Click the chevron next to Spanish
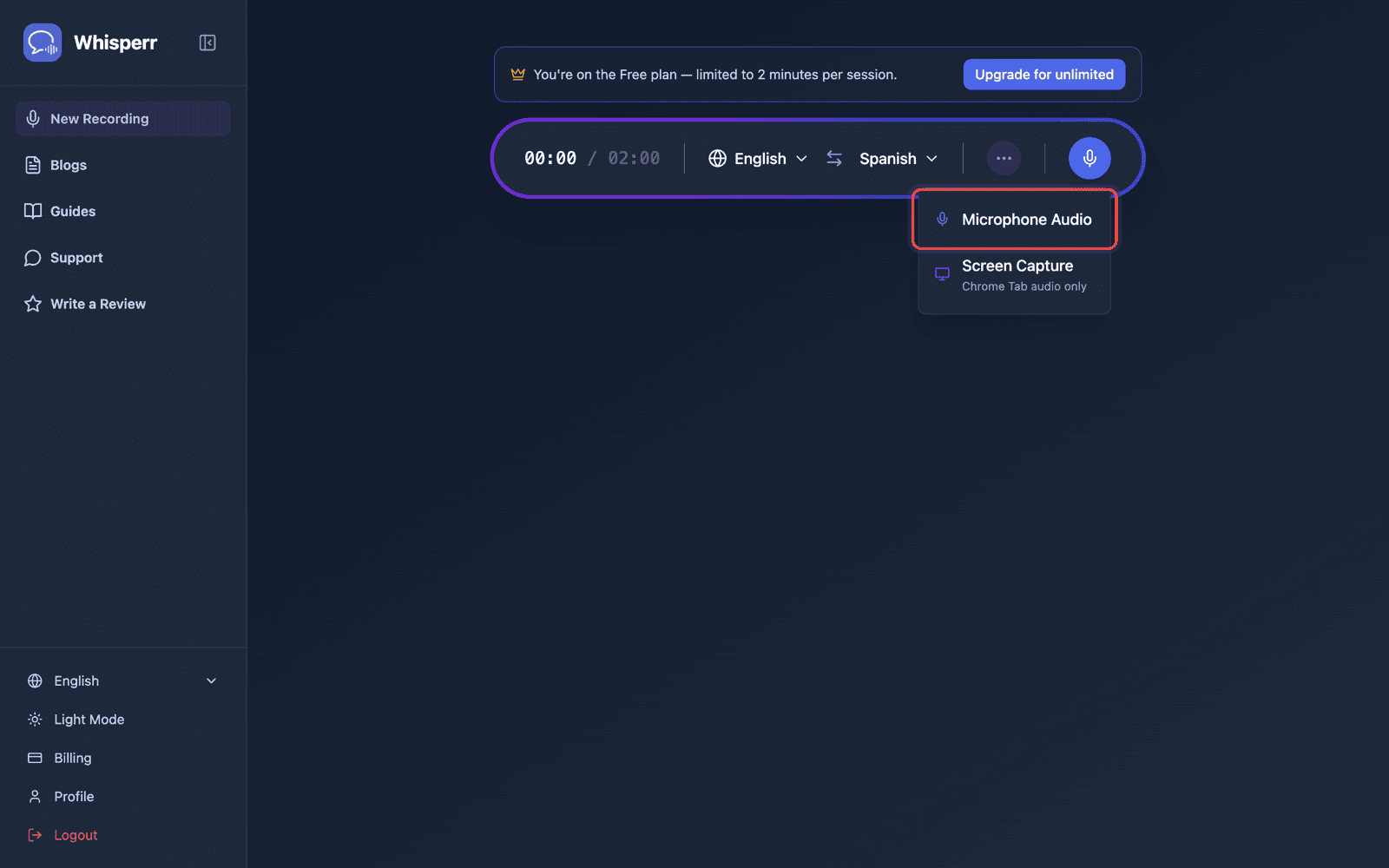Screen dimensions: 1389x868 (x=931, y=159)
